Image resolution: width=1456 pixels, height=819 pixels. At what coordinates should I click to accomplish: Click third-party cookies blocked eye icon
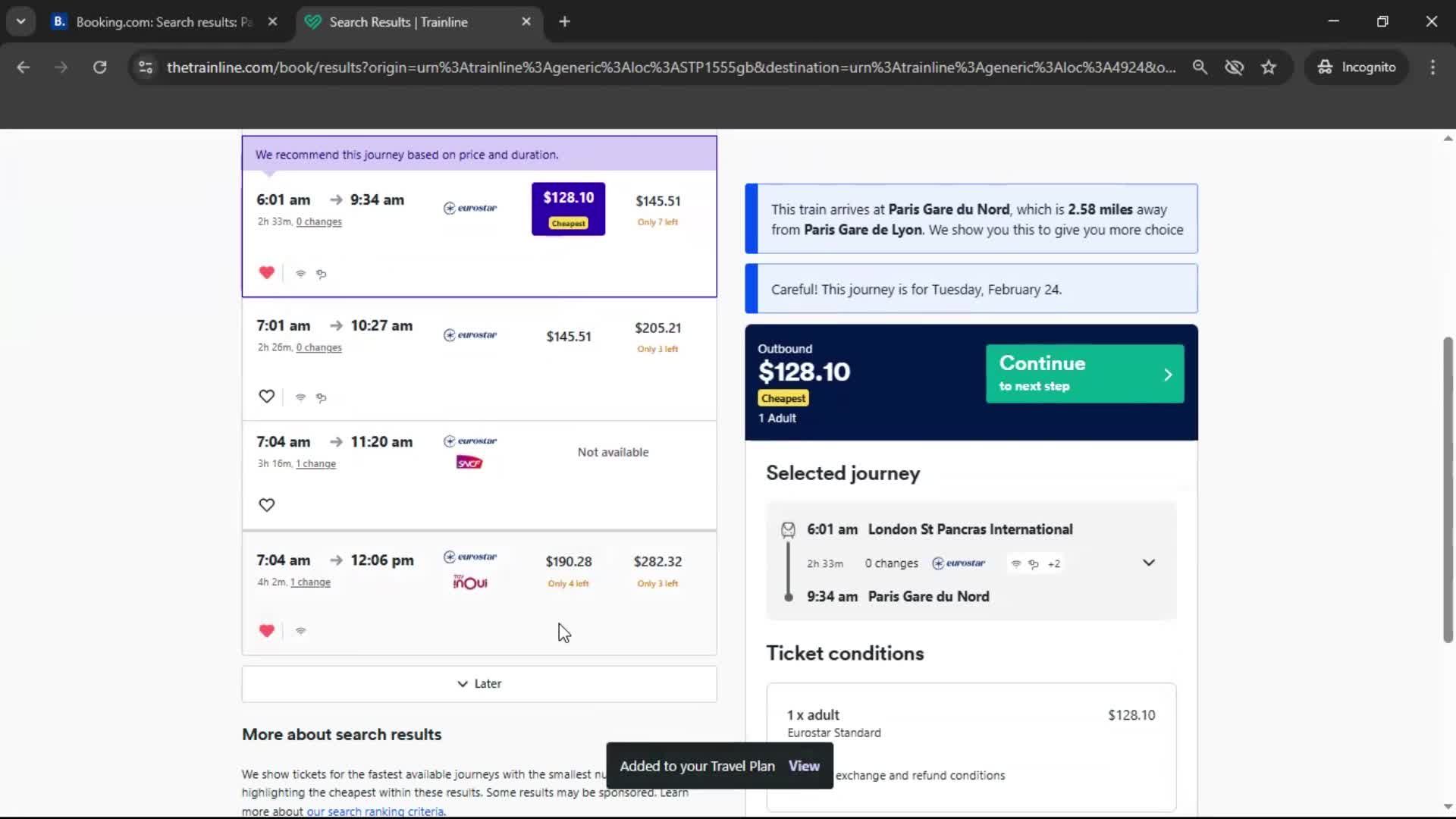click(x=1234, y=67)
